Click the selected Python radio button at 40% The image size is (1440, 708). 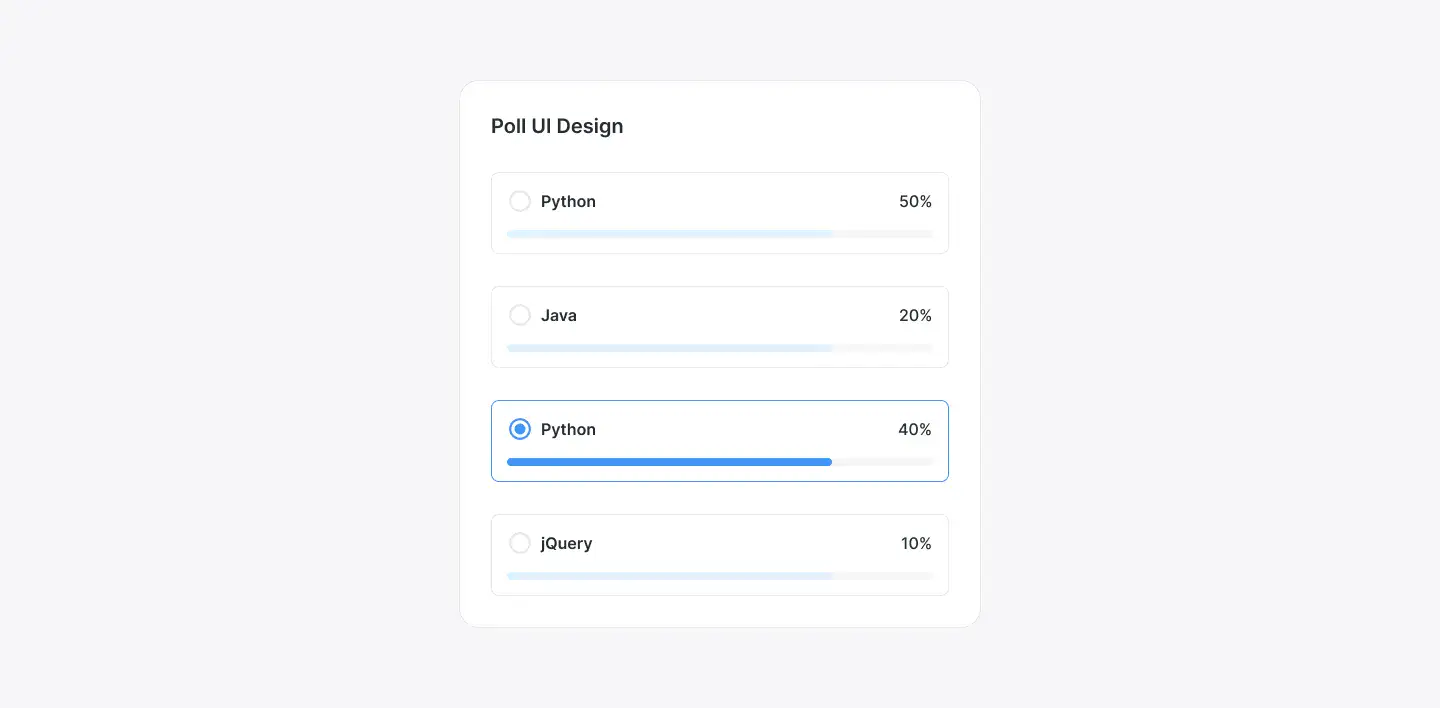pyautogui.click(x=520, y=429)
